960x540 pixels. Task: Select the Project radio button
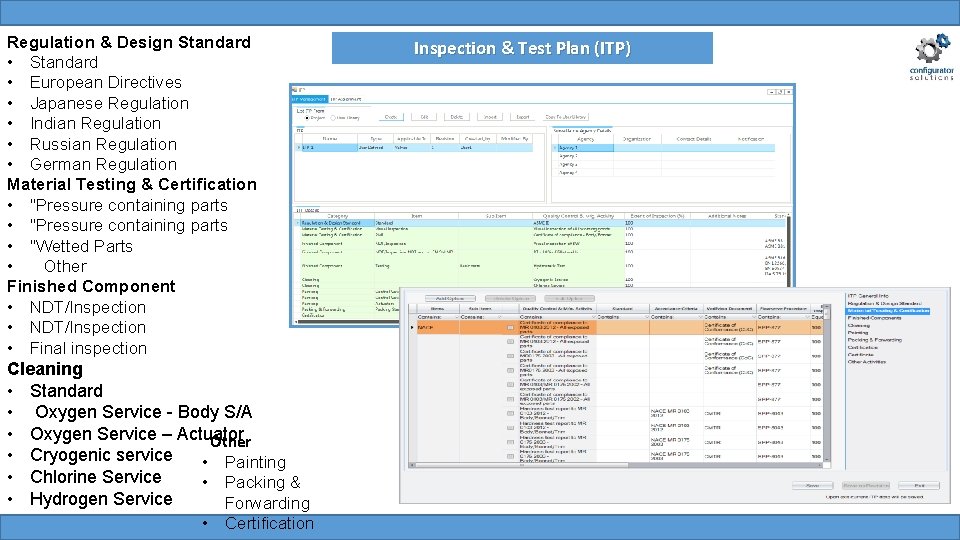click(307, 118)
